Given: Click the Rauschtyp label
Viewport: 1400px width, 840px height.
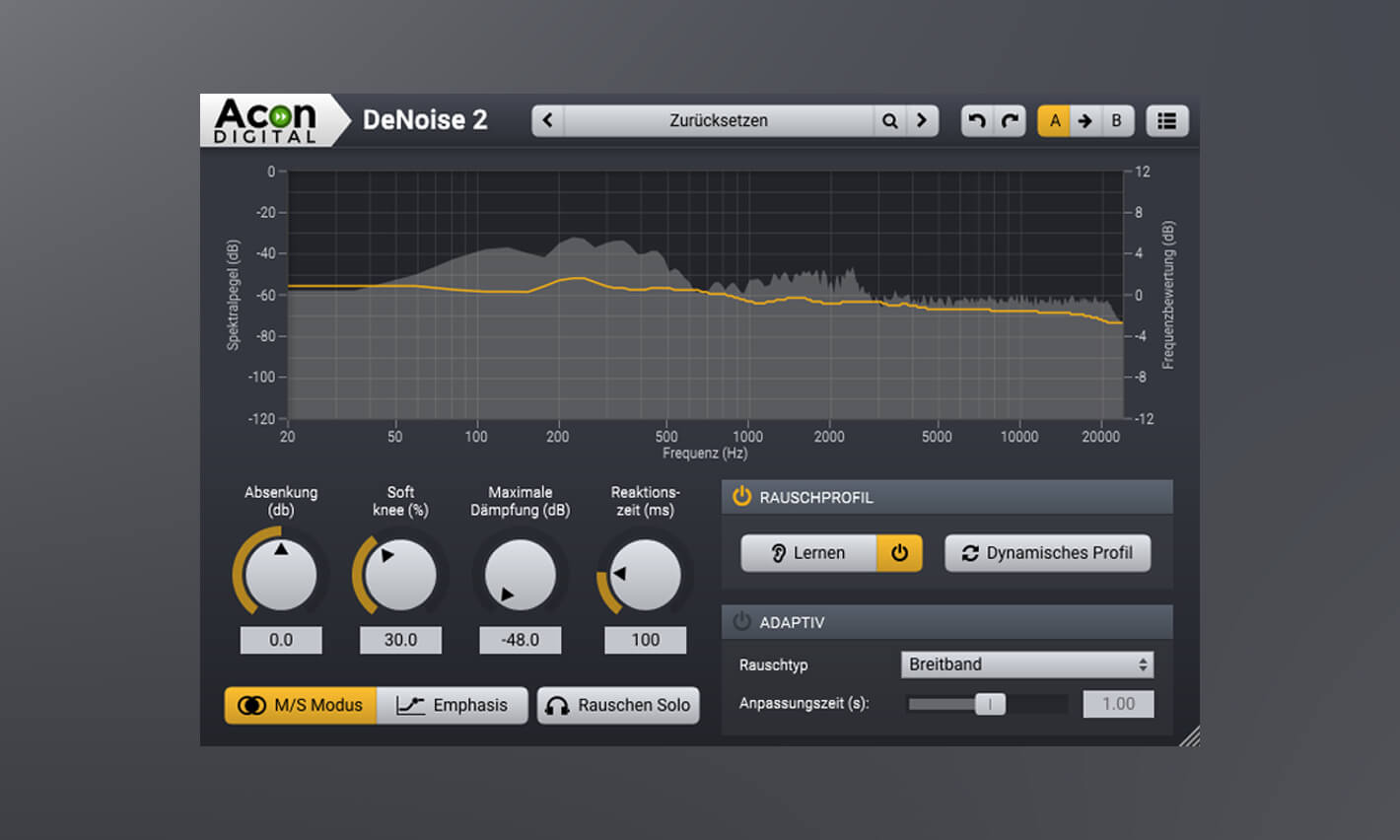Looking at the screenshot, I should pos(773,665).
